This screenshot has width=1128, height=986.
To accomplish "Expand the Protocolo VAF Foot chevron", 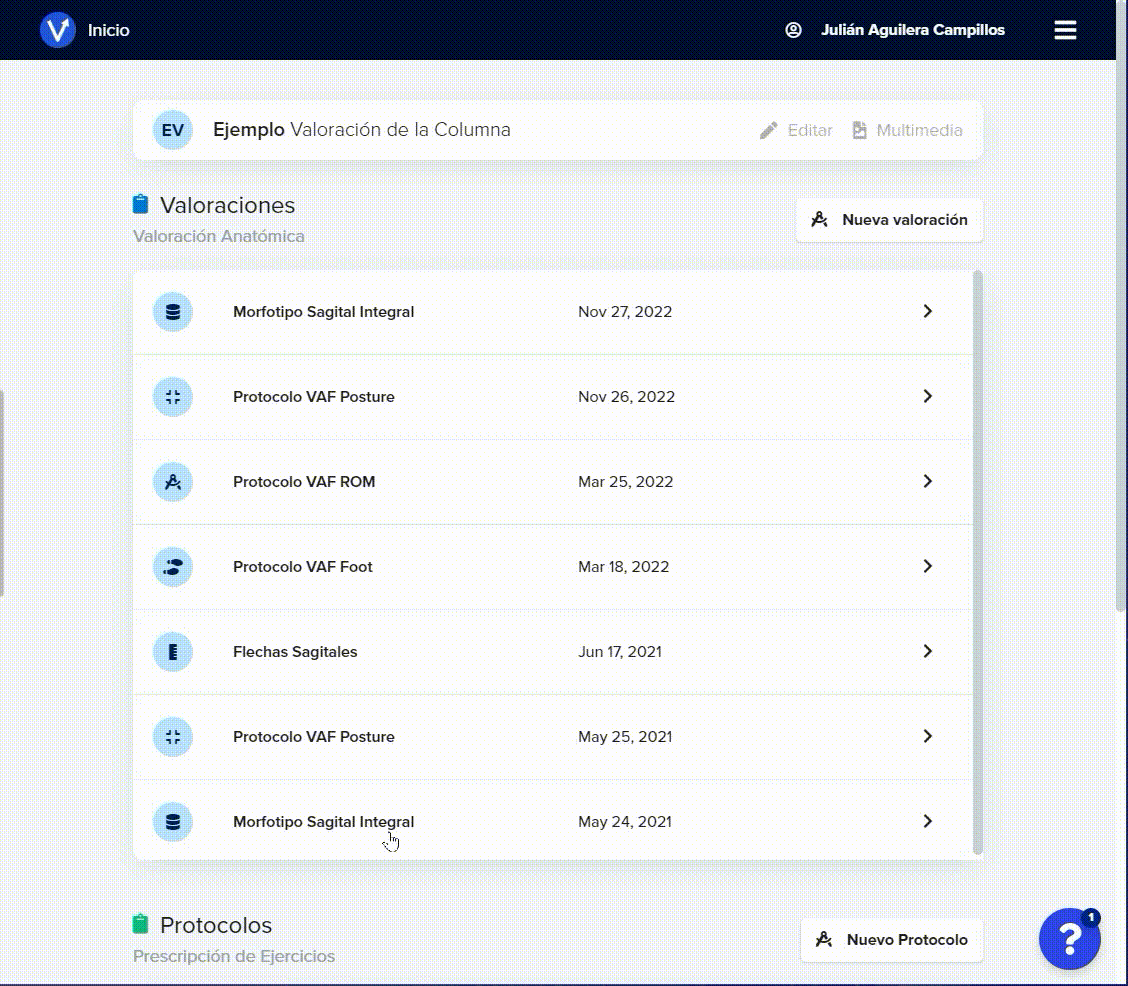I will (927, 566).
